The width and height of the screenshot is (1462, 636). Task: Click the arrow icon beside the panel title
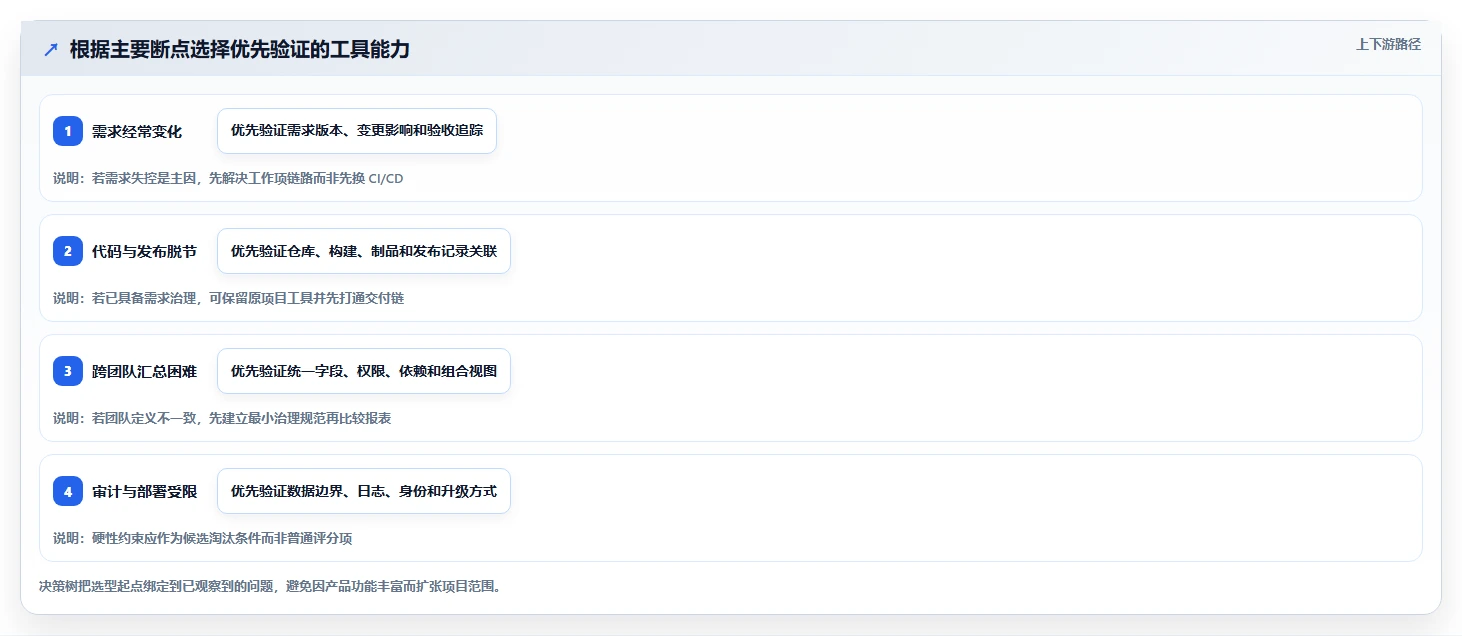51,50
